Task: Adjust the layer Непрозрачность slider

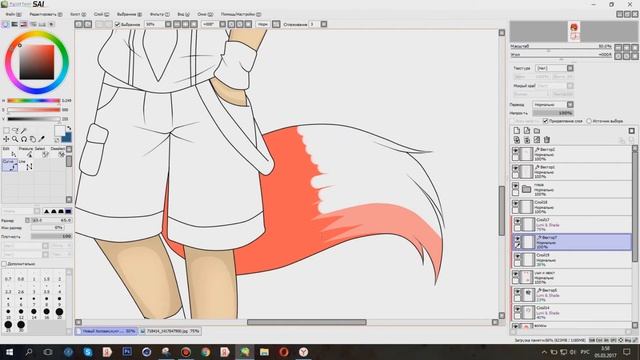Action: coord(553,113)
